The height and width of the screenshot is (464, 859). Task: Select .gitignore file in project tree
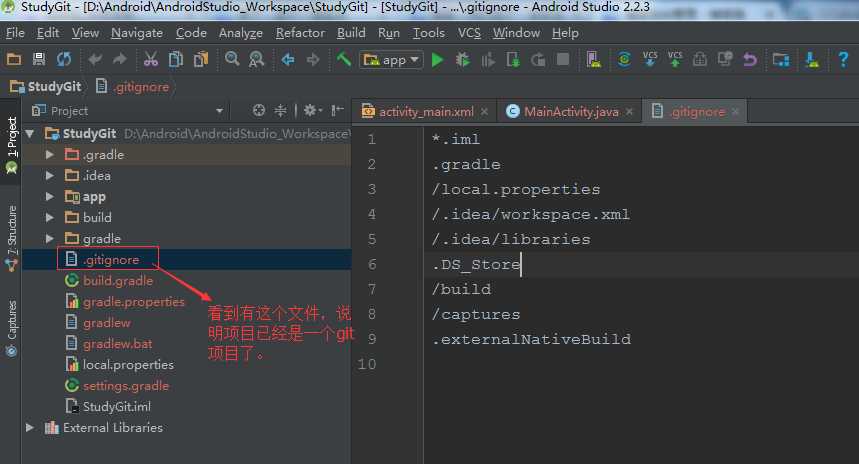tap(111, 260)
